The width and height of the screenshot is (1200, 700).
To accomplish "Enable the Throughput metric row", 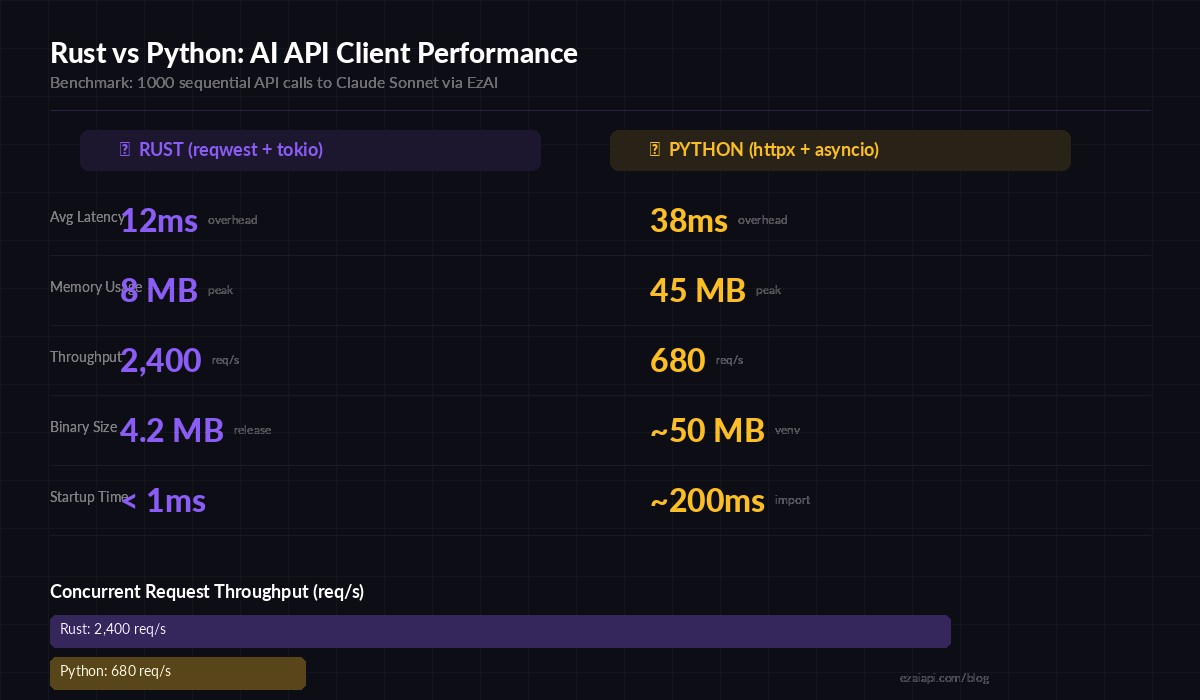I will click(x=85, y=357).
